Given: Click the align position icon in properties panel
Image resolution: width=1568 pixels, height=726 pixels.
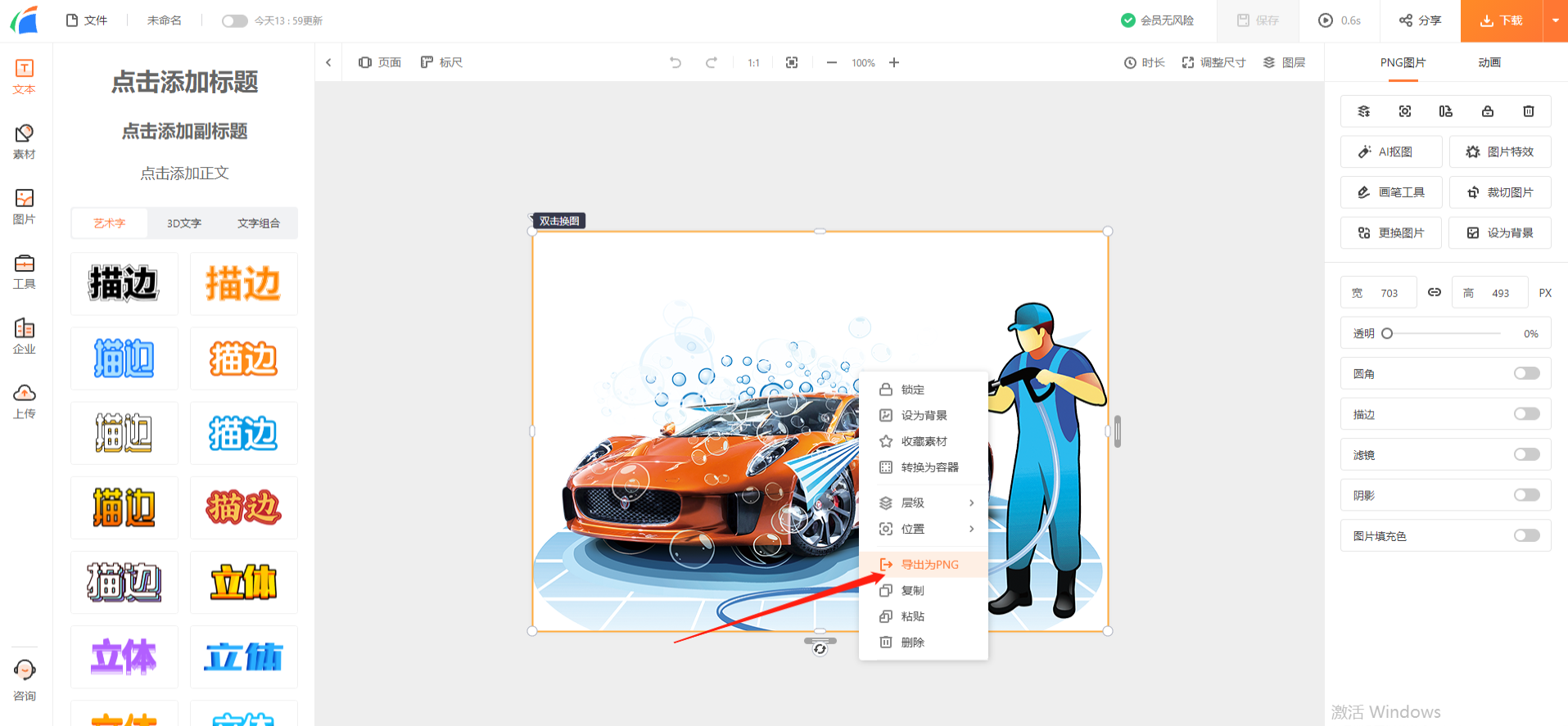Looking at the screenshot, I should click(1405, 111).
